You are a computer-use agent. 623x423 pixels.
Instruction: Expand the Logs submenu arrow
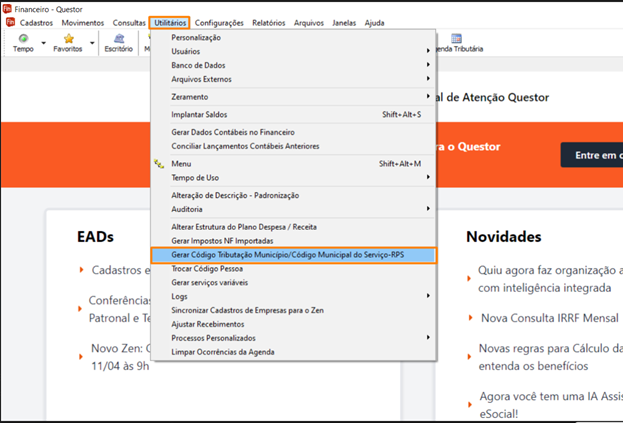(428, 296)
